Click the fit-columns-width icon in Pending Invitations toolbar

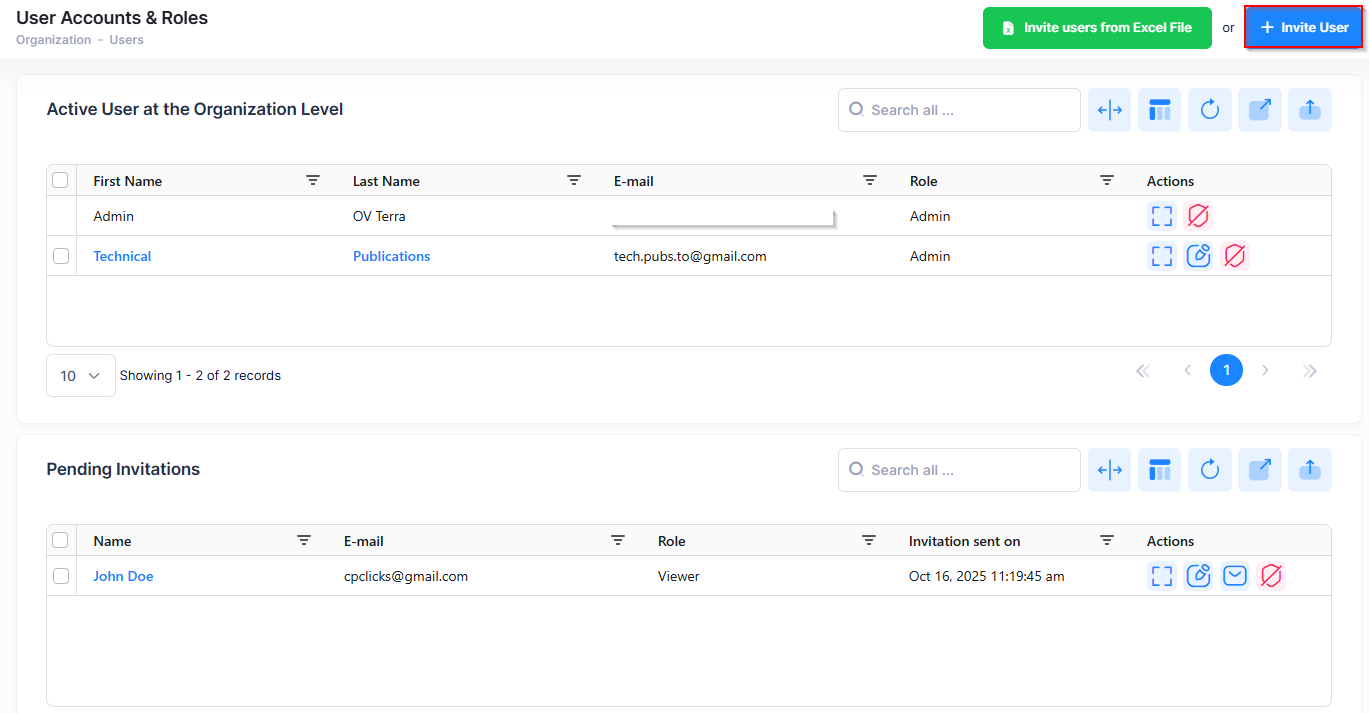1109,470
